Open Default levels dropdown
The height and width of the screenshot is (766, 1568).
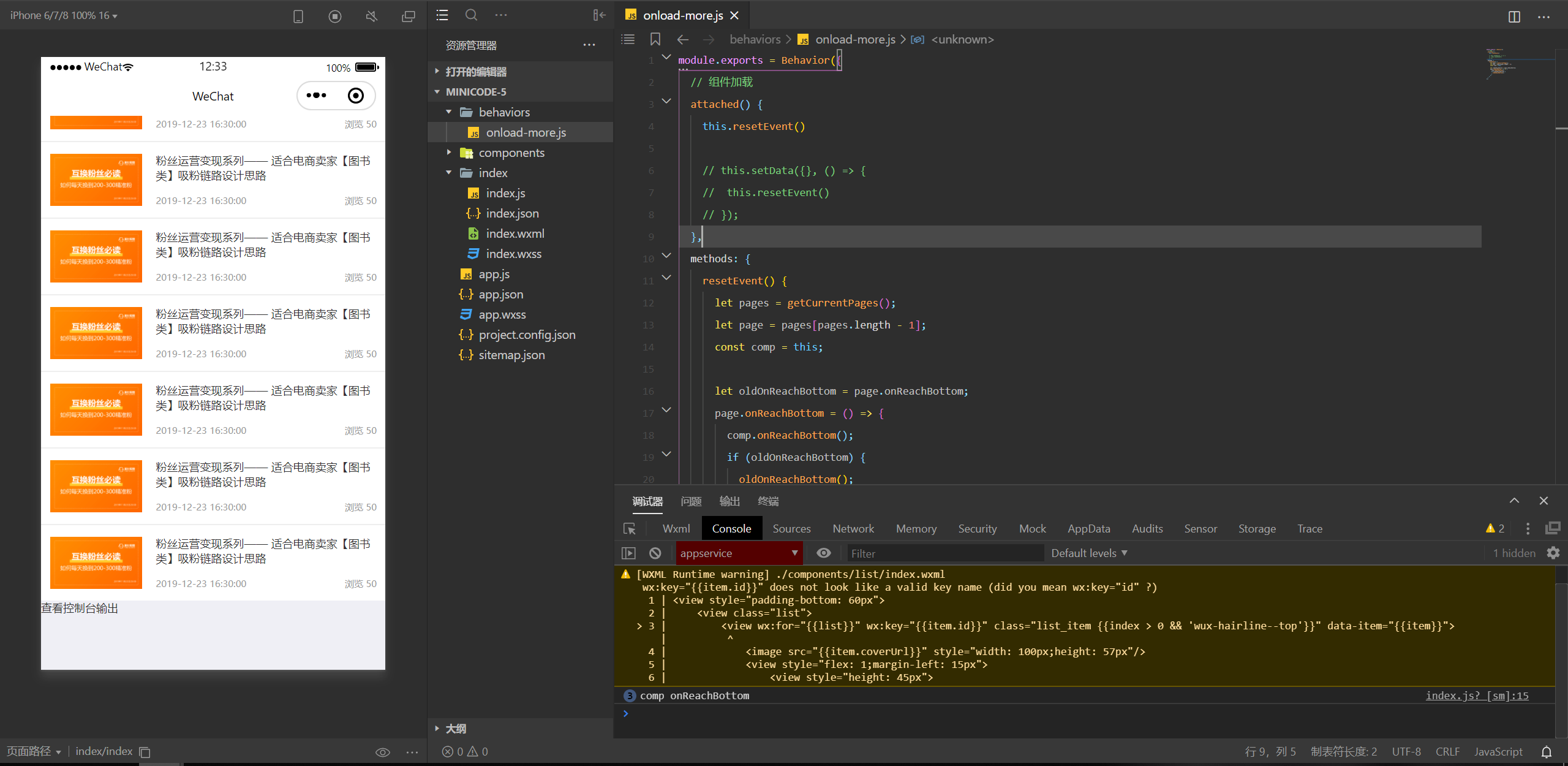pyautogui.click(x=1089, y=553)
